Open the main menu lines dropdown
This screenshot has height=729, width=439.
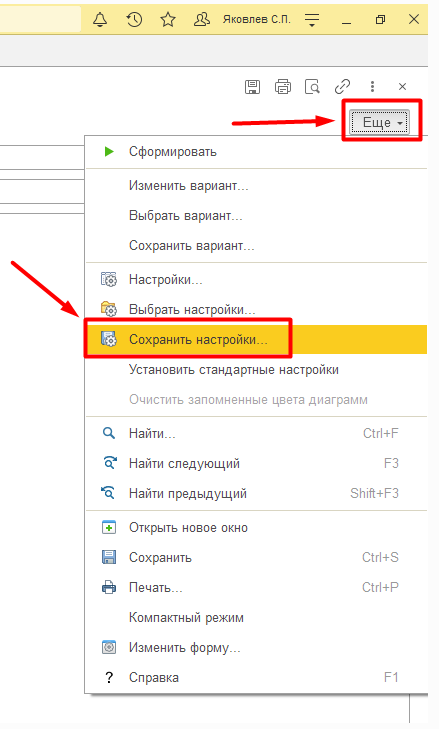click(x=312, y=19)
